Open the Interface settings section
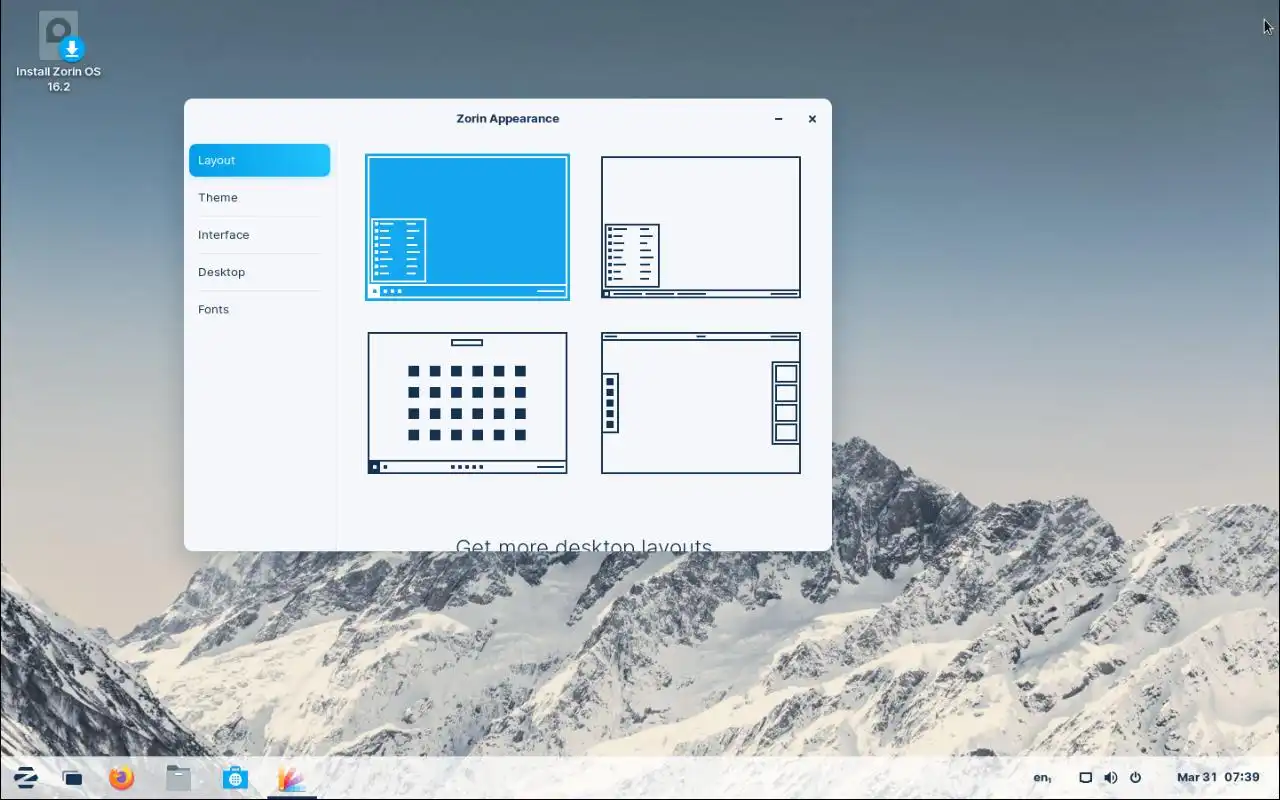The height and width of the screenshot is (800, 1280). point(259,235)
